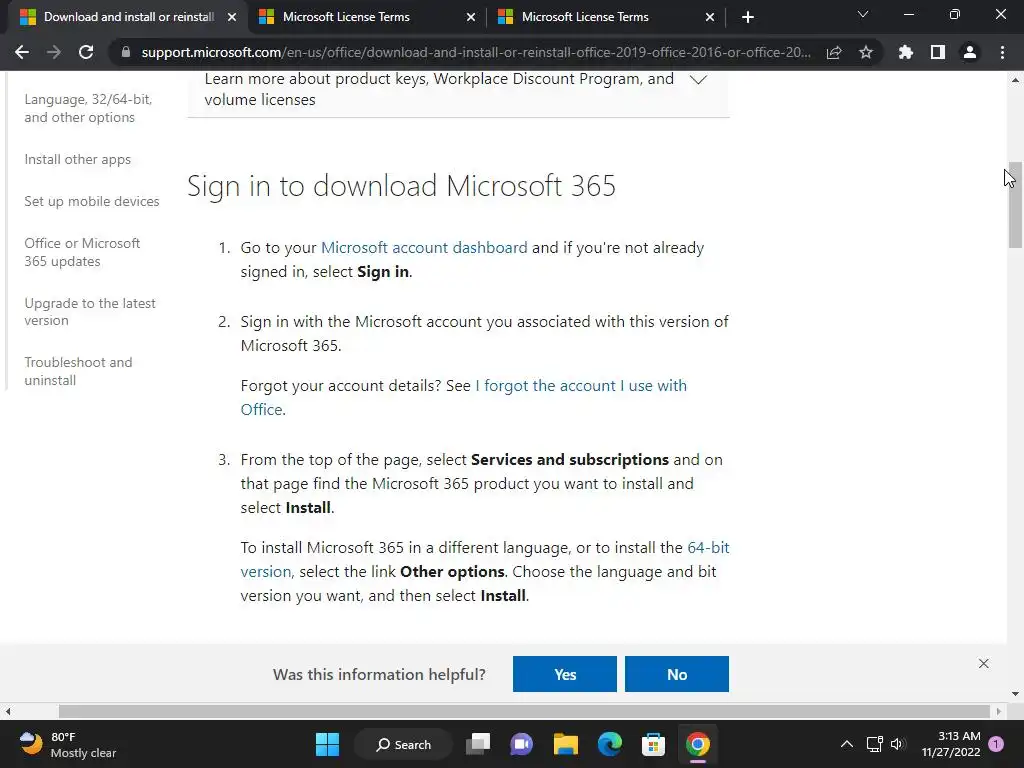Click the scroll left arrow
This screenshot has height=768, width=1024.
pyautogui.click(x=8, y=711)
